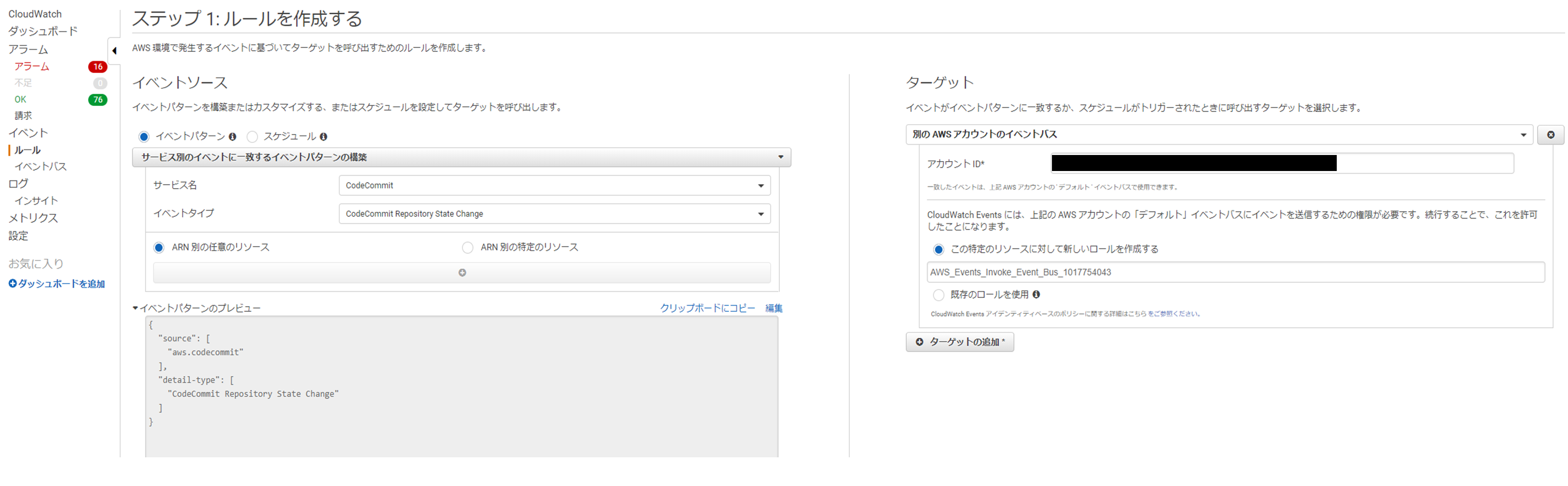Image resolution: width=1568 pixels, height=486 pixels.
Task: Click the green OK count badge 76
Action: coord(97,99)
